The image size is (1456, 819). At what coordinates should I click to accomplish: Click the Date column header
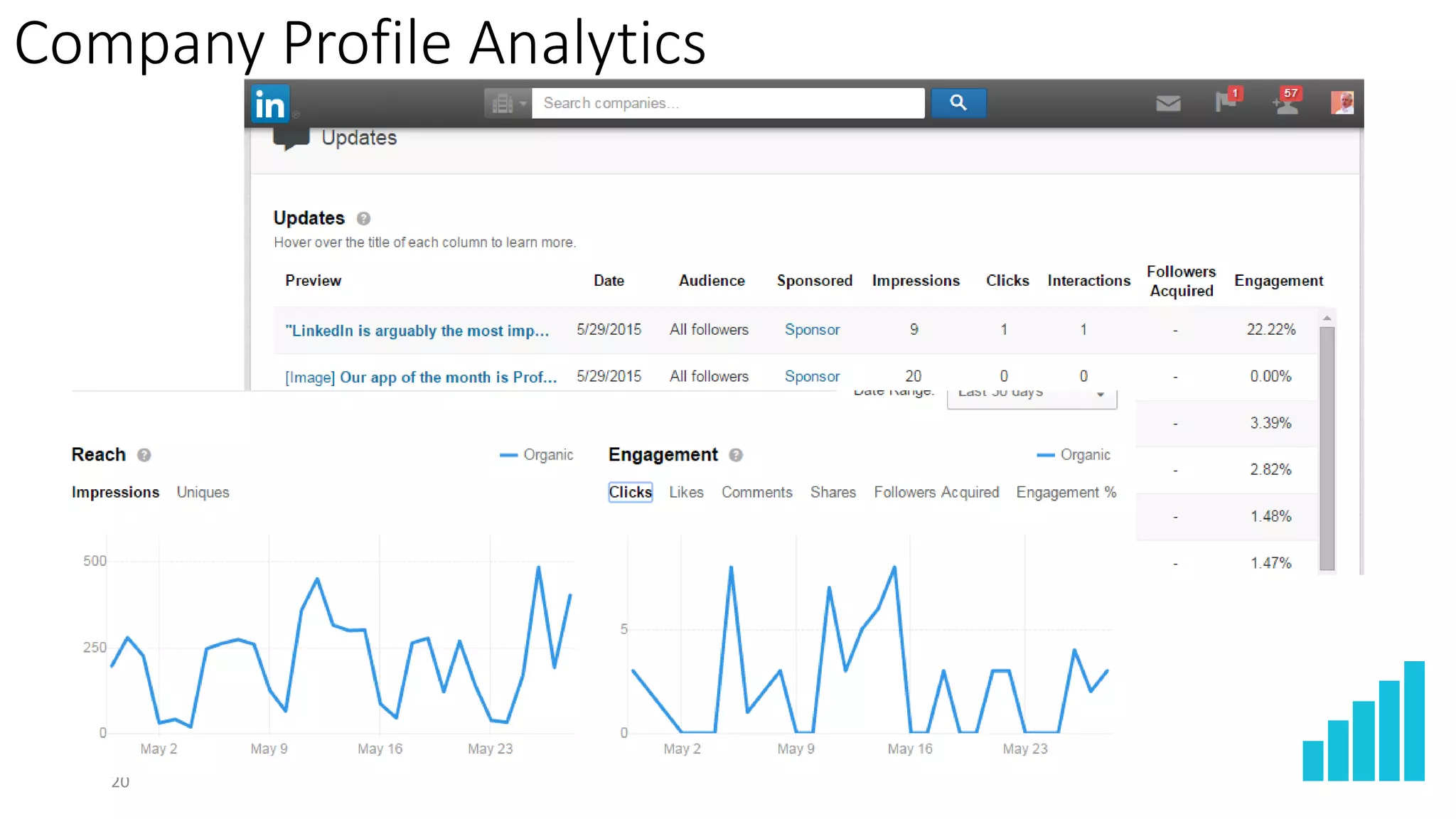[x=609, y=281]
